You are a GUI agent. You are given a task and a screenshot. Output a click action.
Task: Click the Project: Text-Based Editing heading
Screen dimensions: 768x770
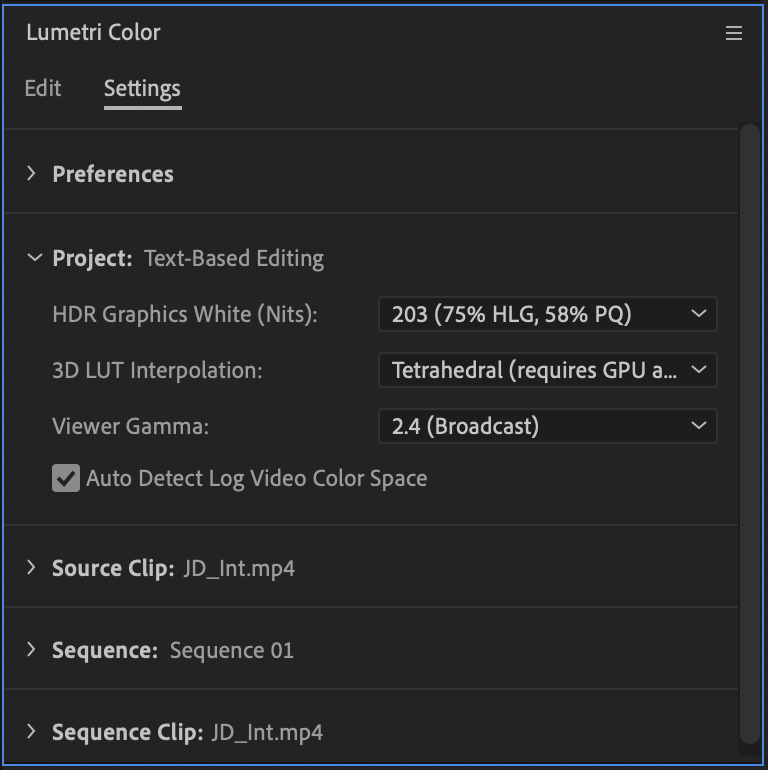188,258
